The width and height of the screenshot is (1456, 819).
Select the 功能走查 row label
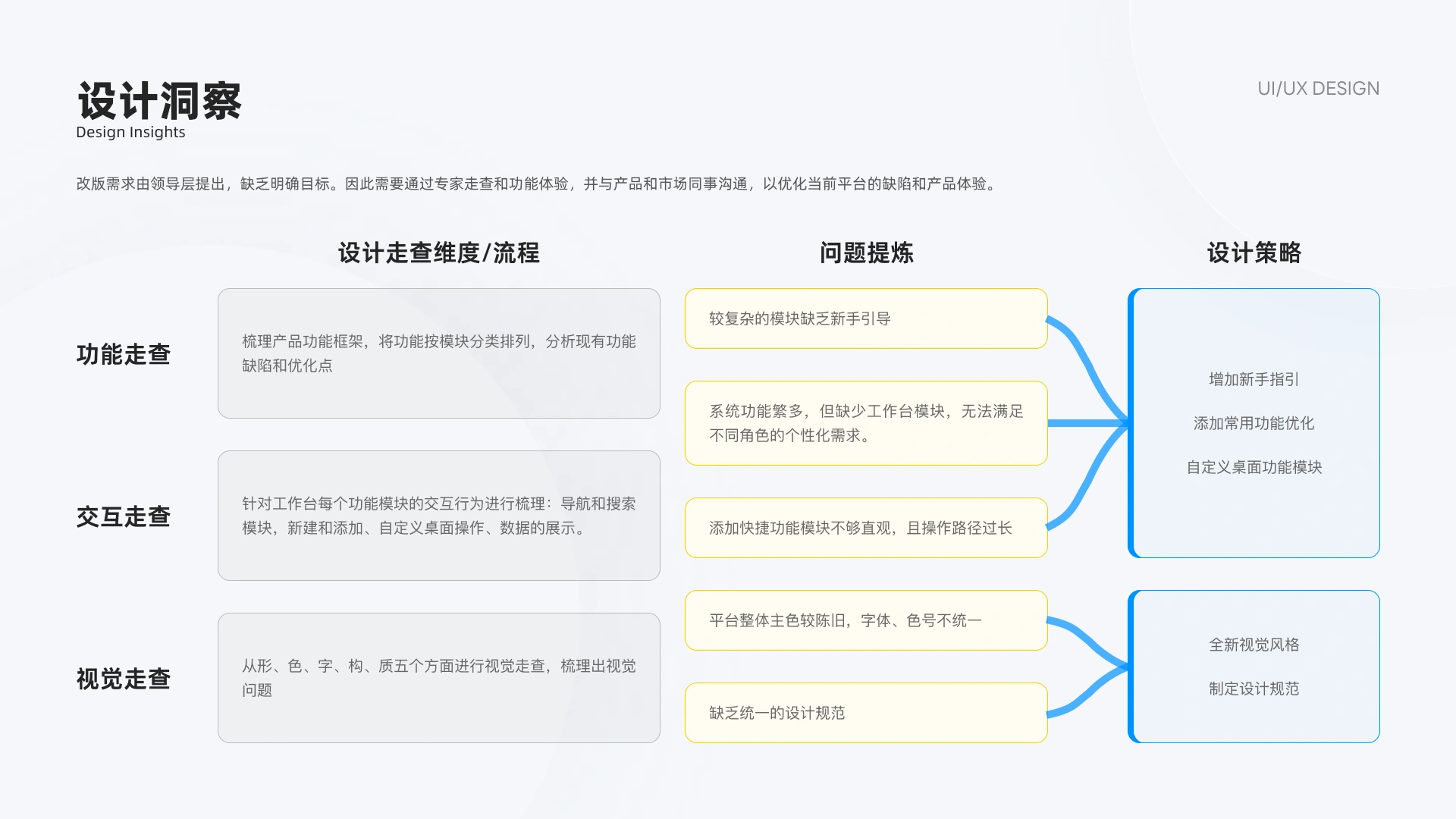click(x=124, y=354)
